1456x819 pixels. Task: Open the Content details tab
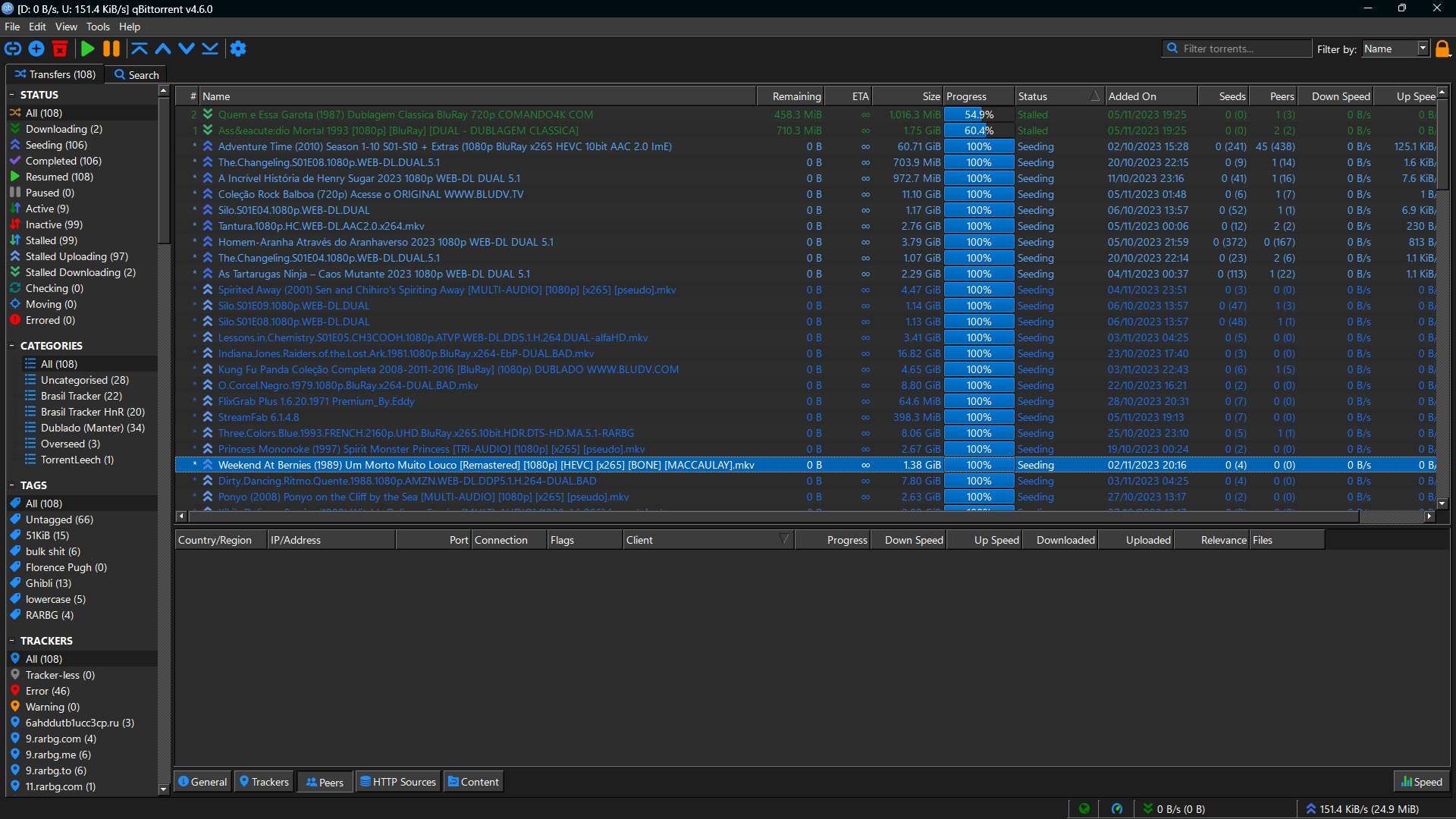[473, 782]
